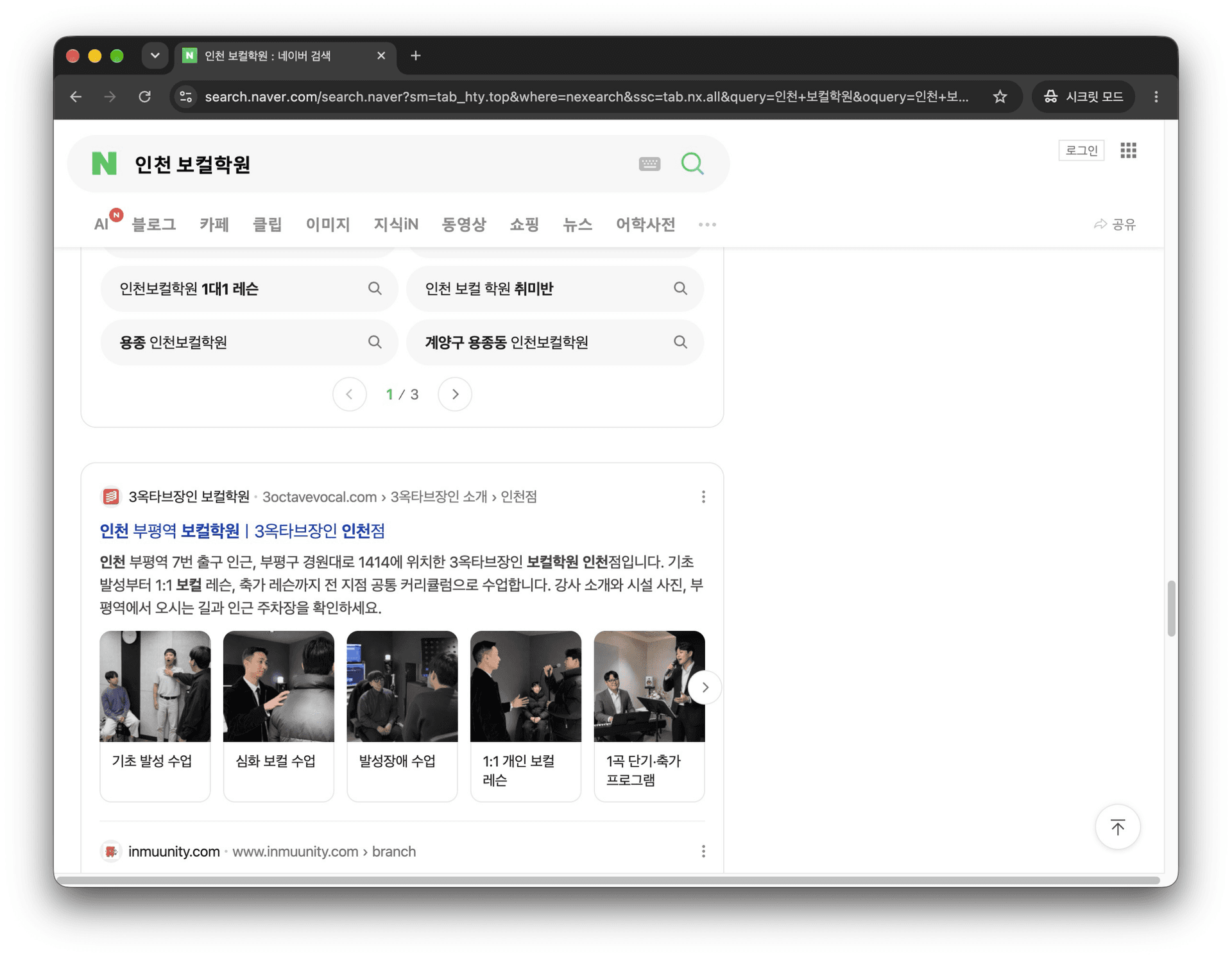The width and height of the screenshot is (1232, 958).
Task: Open the Naver apps grid icon
Action: 1128,150
